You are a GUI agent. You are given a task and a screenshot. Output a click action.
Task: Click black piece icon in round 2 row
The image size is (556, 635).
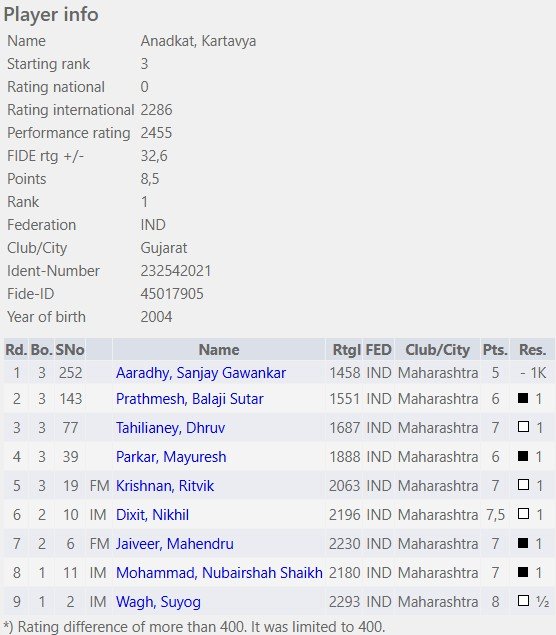tap(523, 398)
